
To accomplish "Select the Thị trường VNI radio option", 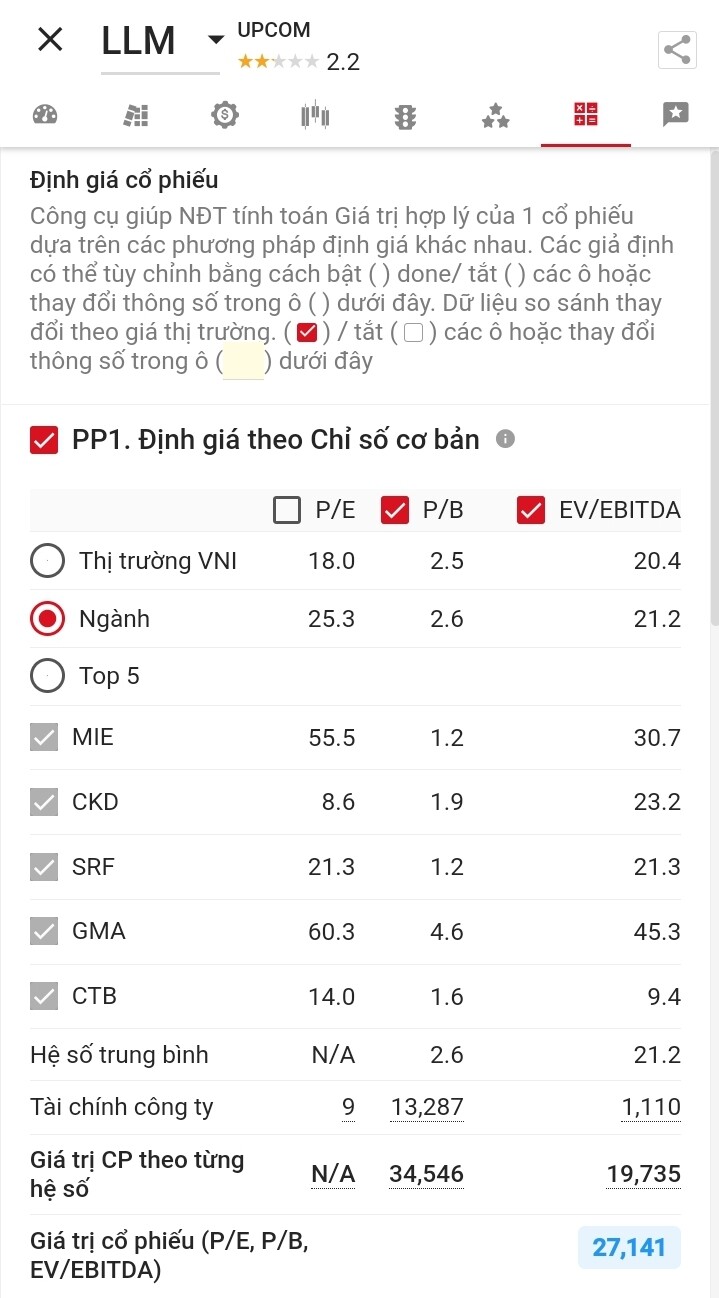I will point(48,561).
